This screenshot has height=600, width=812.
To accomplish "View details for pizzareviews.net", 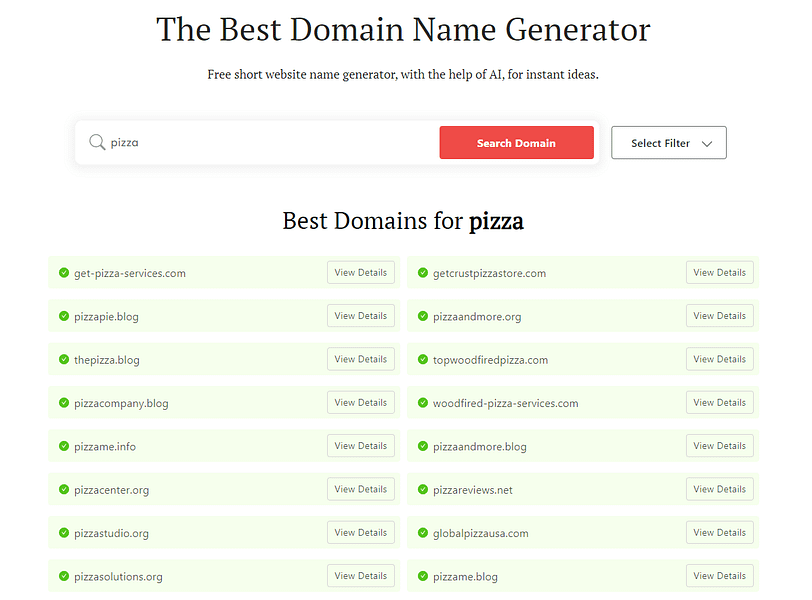I will pos(719,489).
